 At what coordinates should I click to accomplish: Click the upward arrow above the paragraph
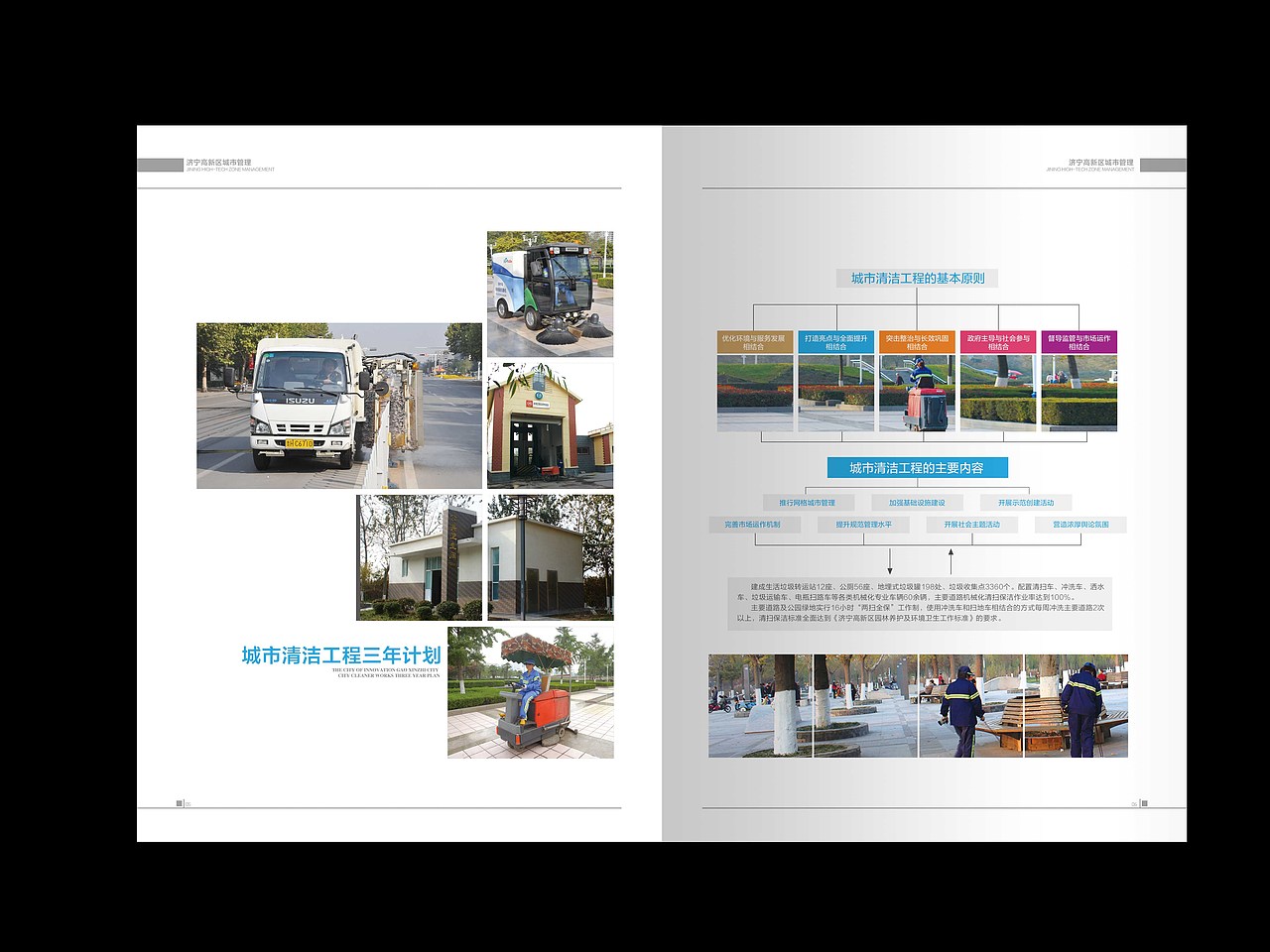click(951, 560)
